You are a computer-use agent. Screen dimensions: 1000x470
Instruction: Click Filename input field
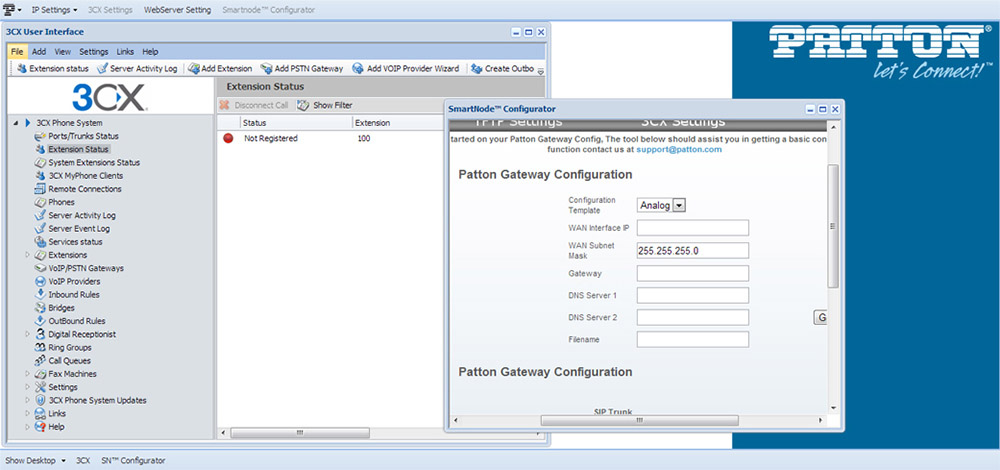[x=693, y=339]
